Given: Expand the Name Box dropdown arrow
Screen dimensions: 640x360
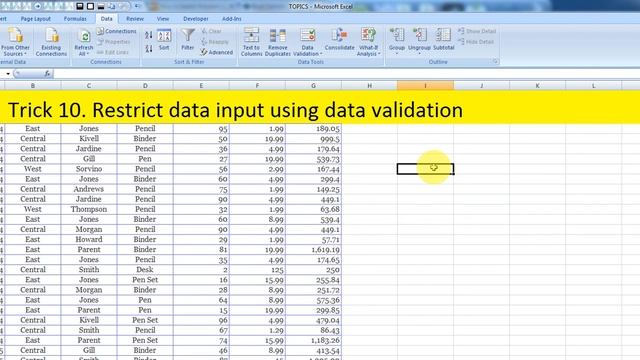Looking at the screenshot, I should [8, 74].
